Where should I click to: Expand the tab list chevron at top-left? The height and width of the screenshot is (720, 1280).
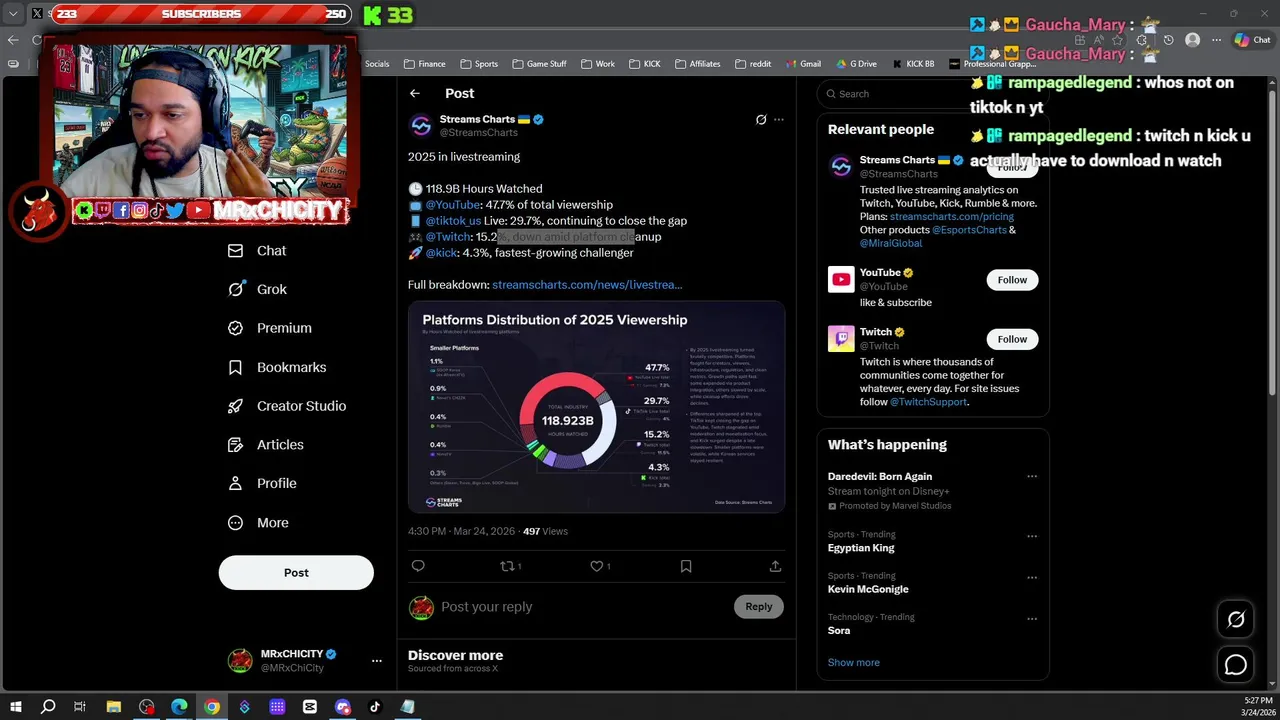click(13, 14)
